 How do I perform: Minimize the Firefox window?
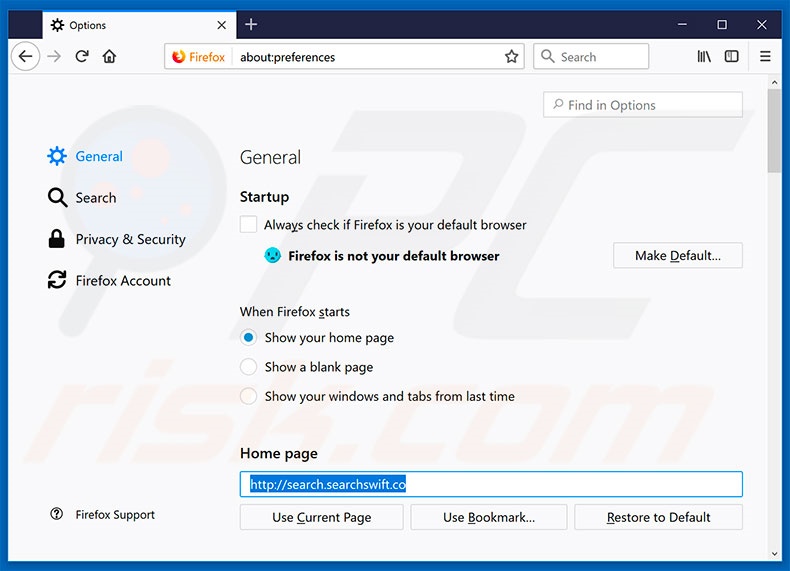coord(682,24)
